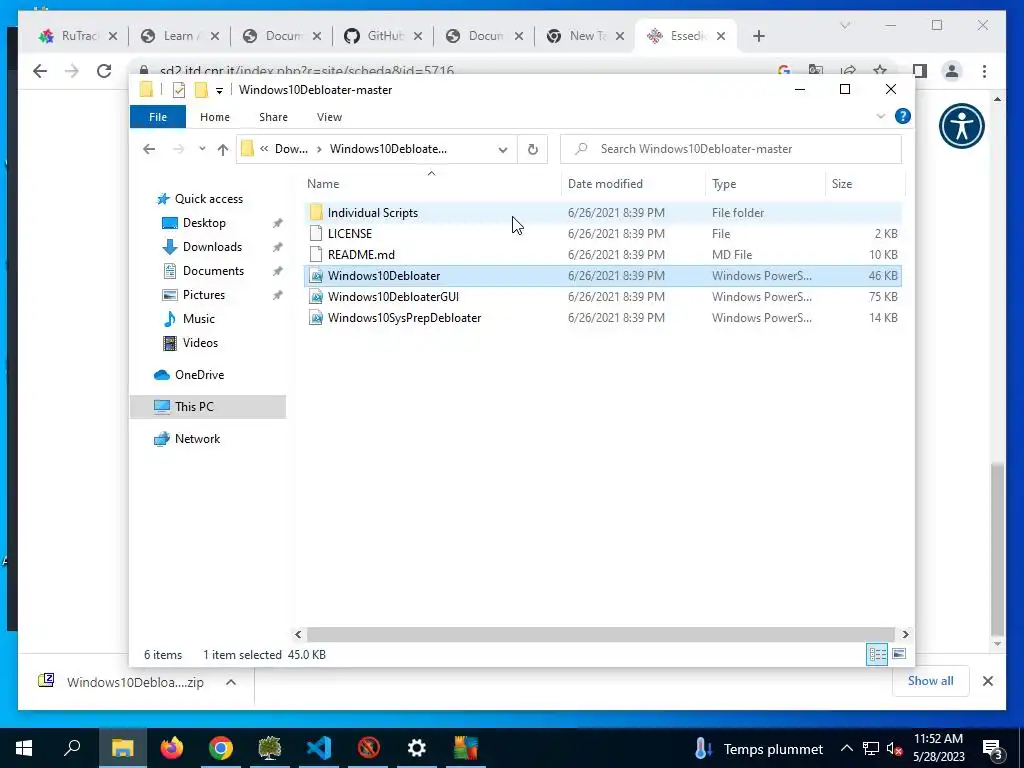
Task: Sort by Type column header
Action: tap(765, 184)
